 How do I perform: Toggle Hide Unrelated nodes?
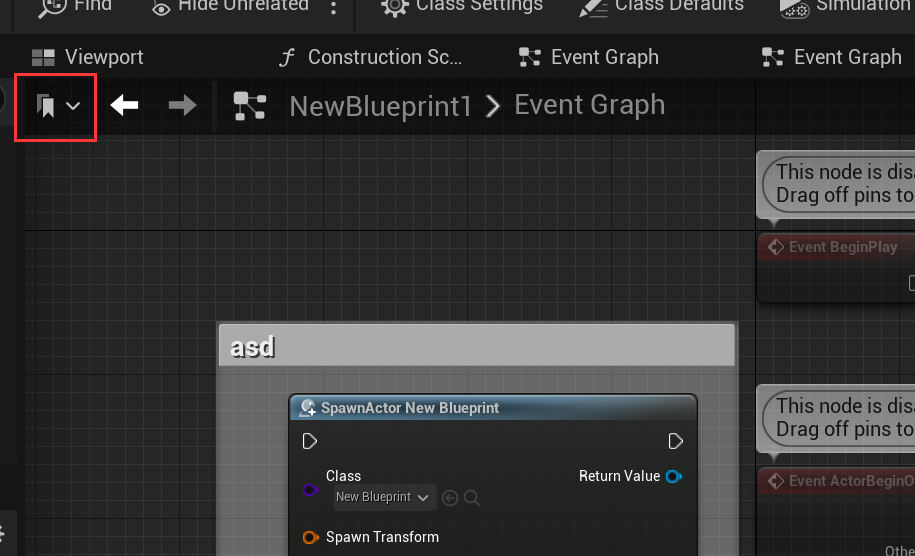click(x=230, y=7)
